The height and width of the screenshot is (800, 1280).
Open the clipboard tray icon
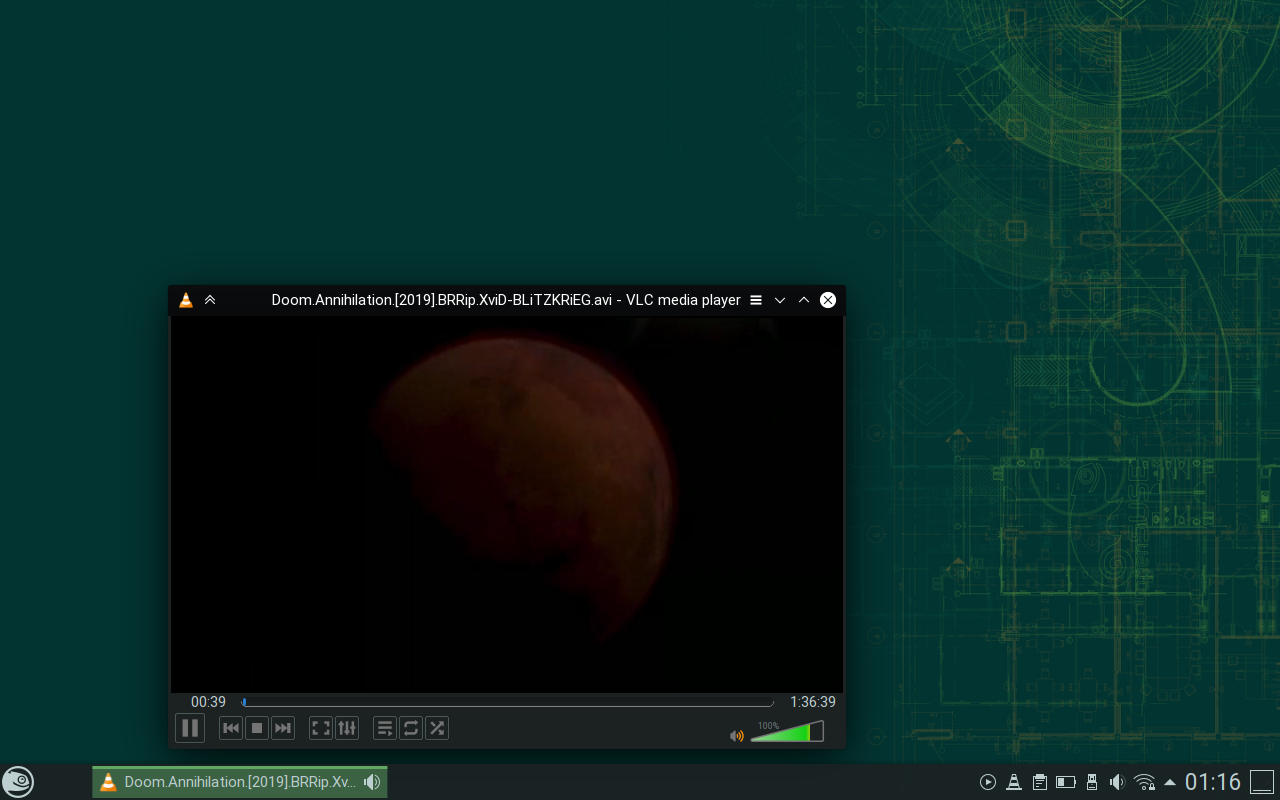tap(1040, 782)
